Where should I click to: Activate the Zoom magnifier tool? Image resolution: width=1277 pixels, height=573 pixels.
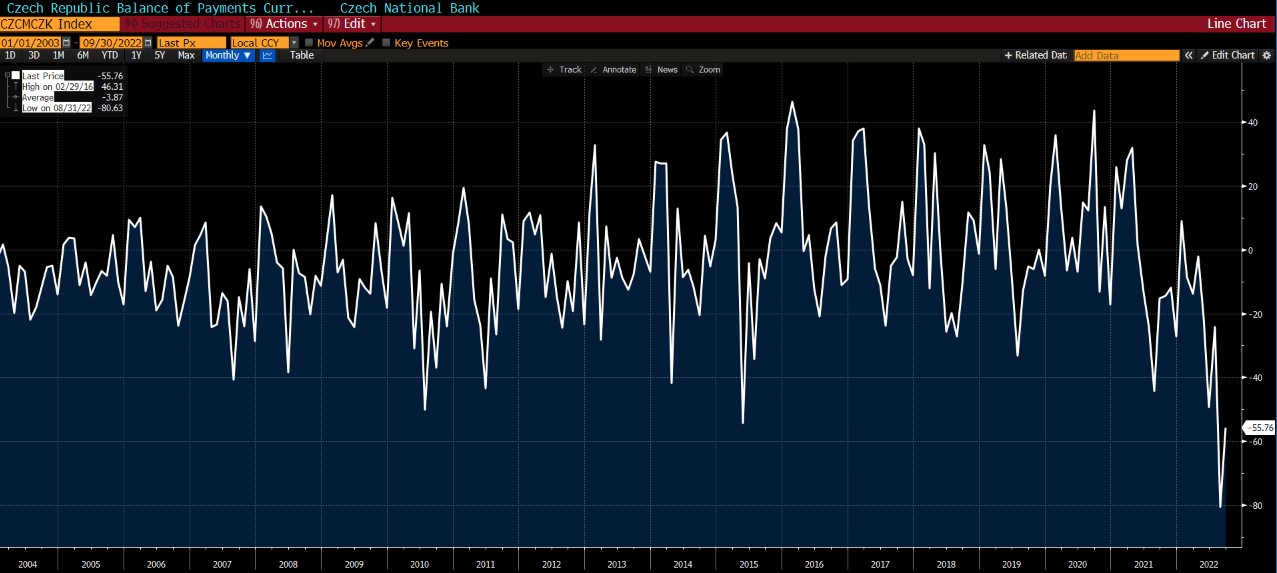tap(703, 70)
